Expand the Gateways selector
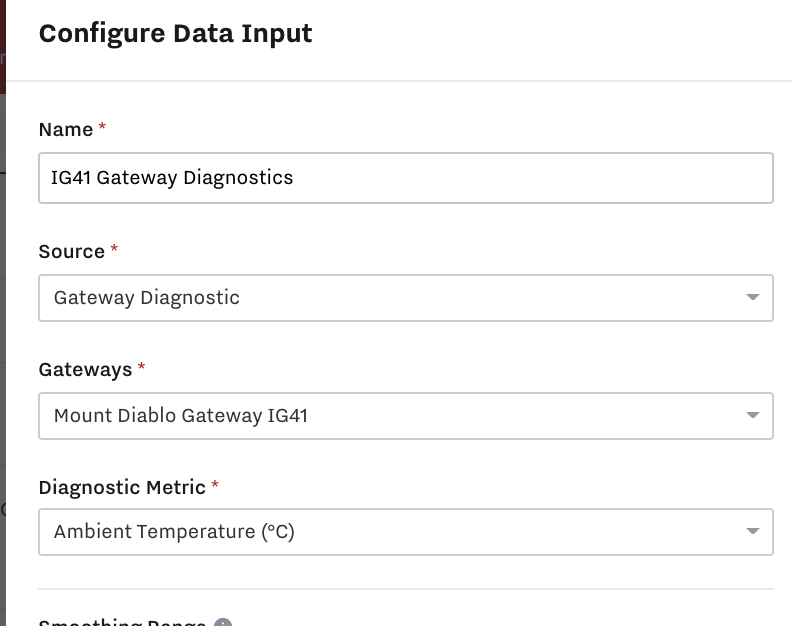 [x=406, y=415]
